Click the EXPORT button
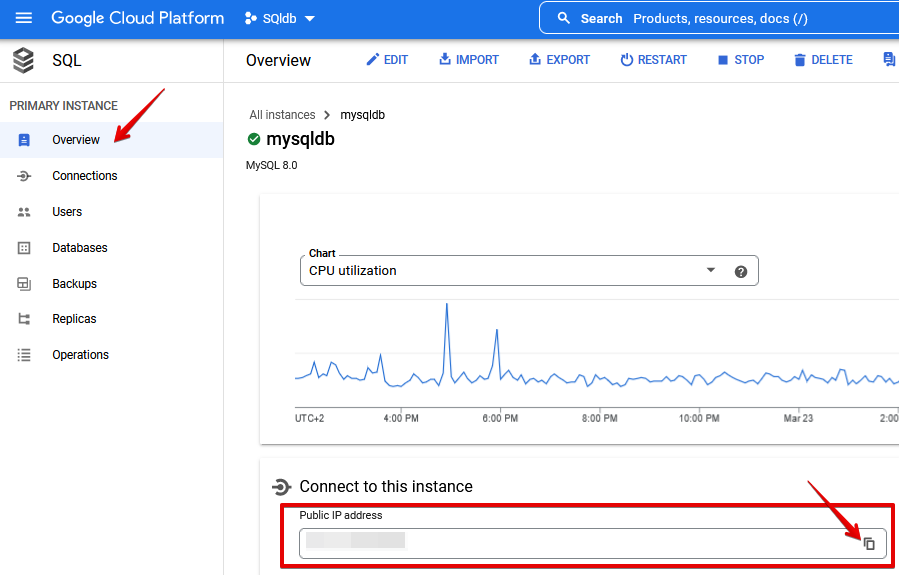Viewport: 900px width, 575px height. pyautogui.click(x=559, y=60)
